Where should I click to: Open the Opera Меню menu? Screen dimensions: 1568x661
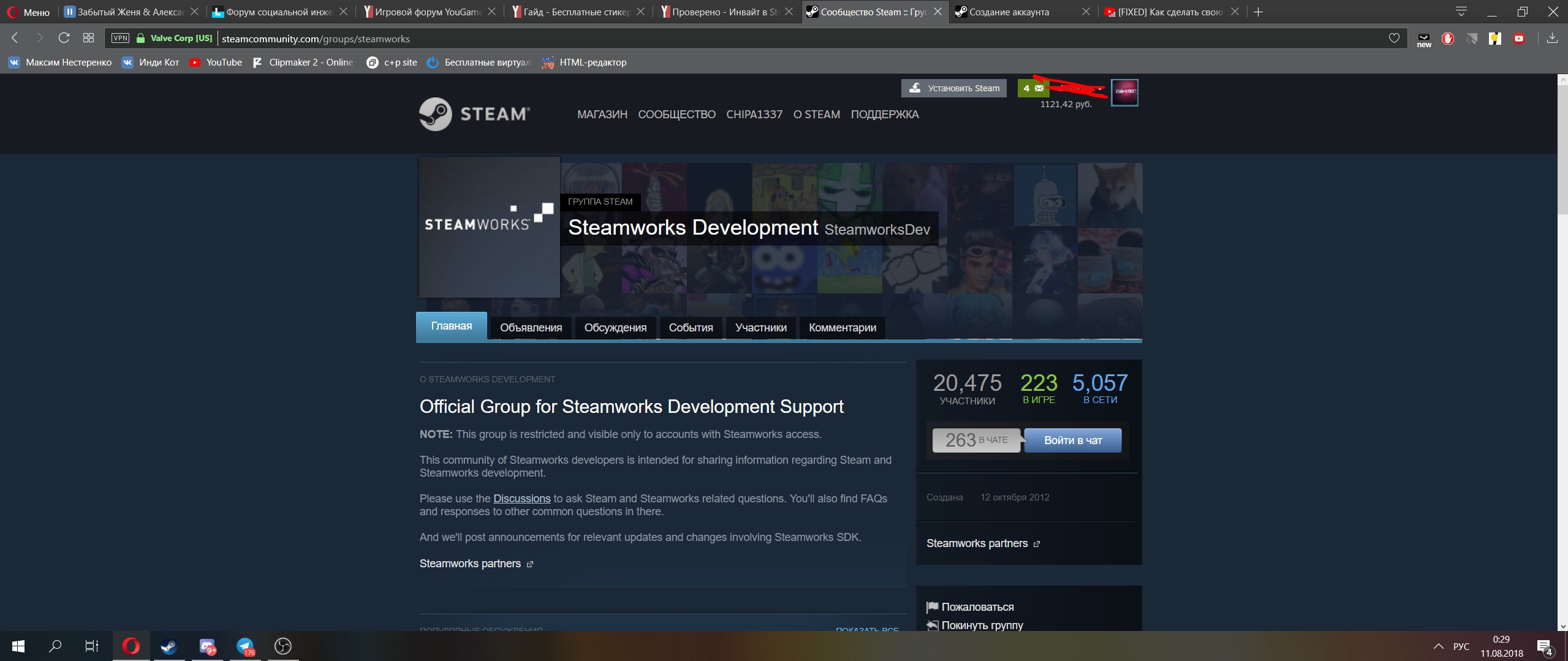click(x=29, y=12)
